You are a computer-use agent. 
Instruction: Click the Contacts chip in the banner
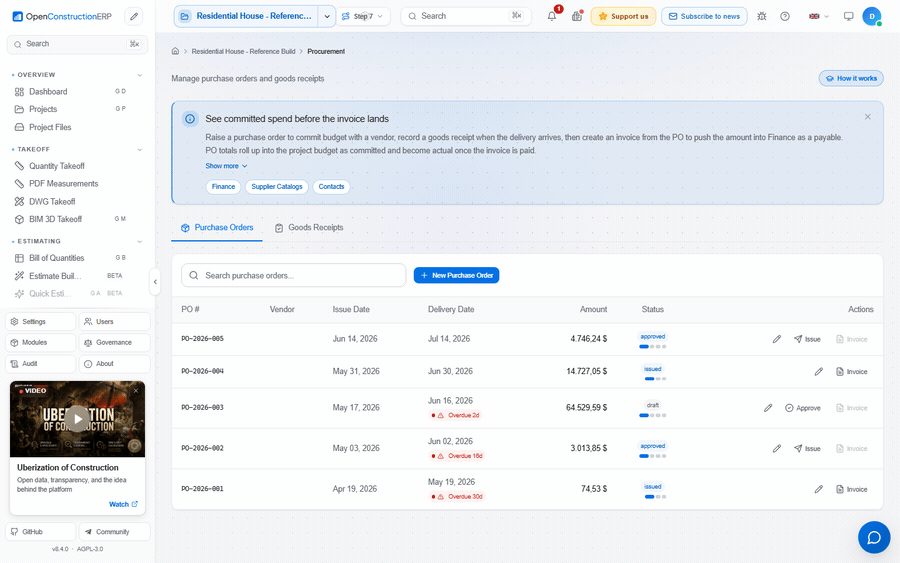331,187
